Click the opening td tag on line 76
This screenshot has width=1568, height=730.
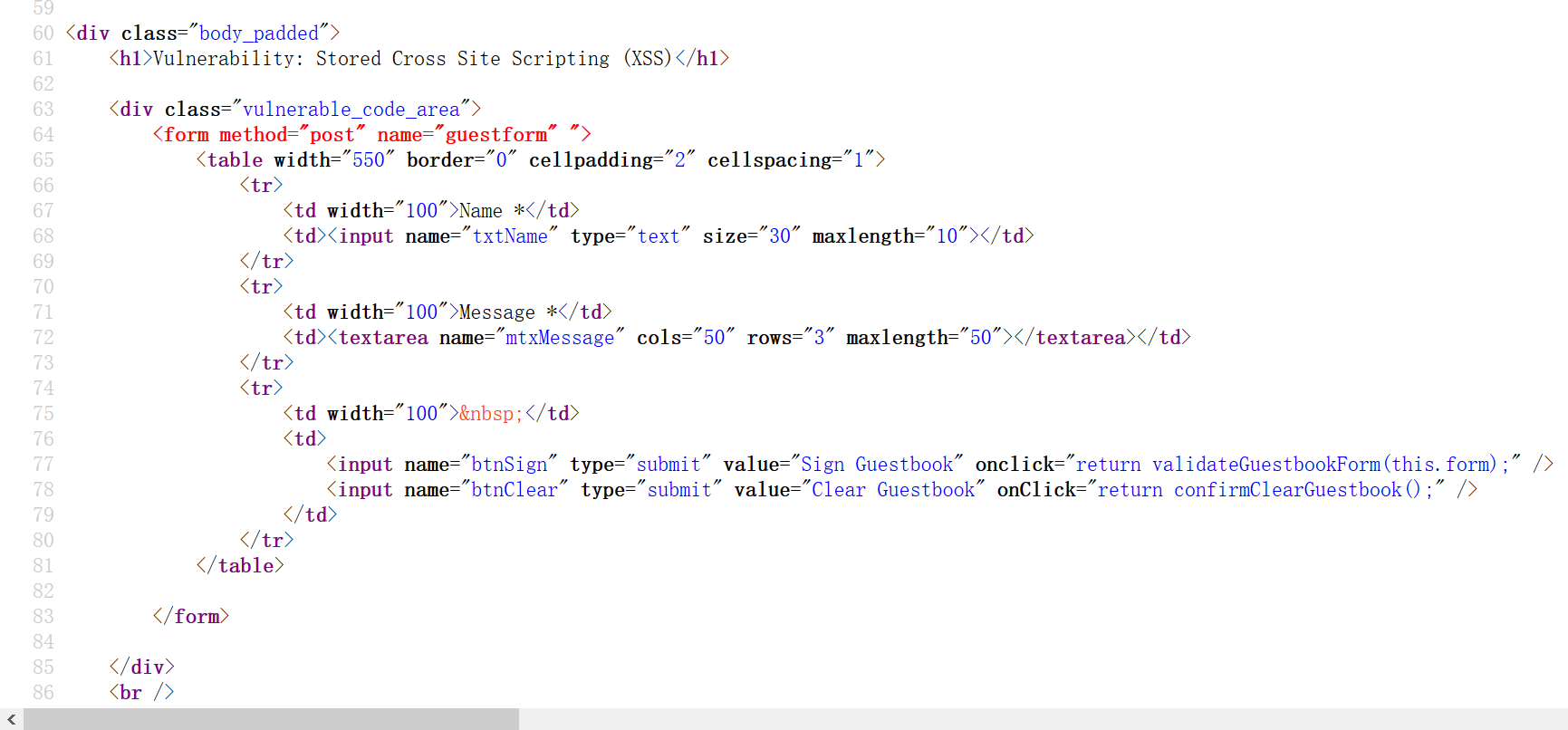point(305,439)
